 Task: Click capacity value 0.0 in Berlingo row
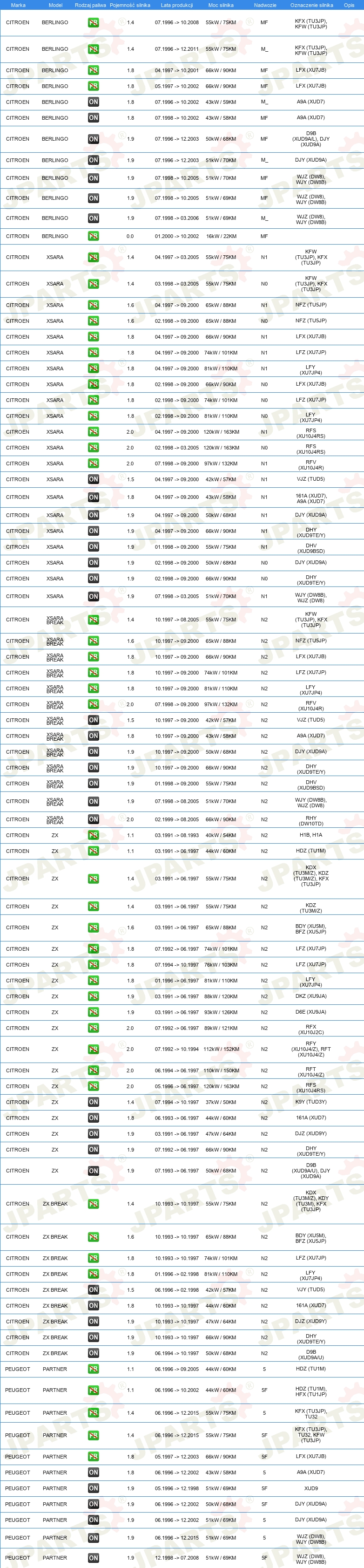click(130, 236)
